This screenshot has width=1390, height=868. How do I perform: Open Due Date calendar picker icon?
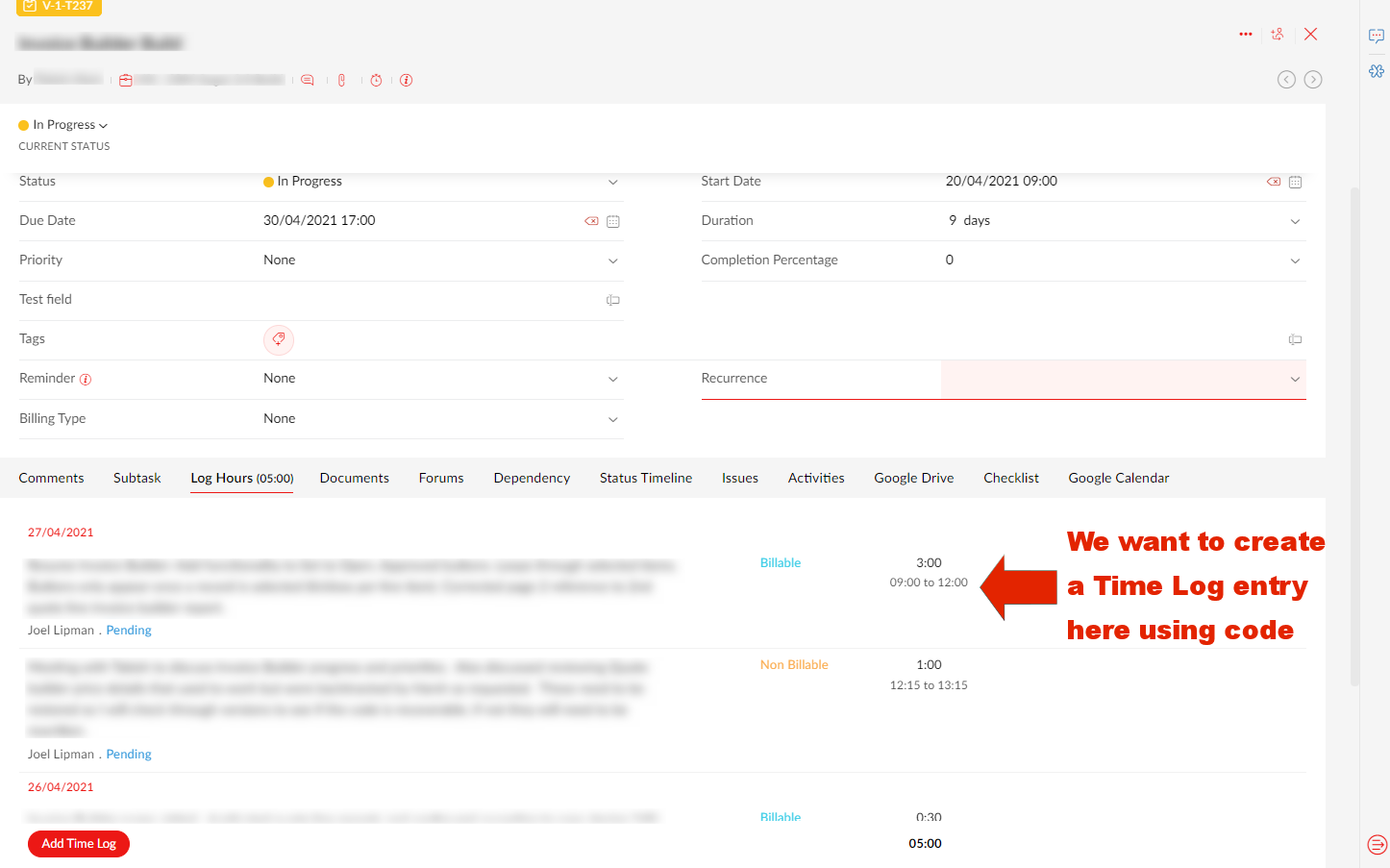coord(613,222)
